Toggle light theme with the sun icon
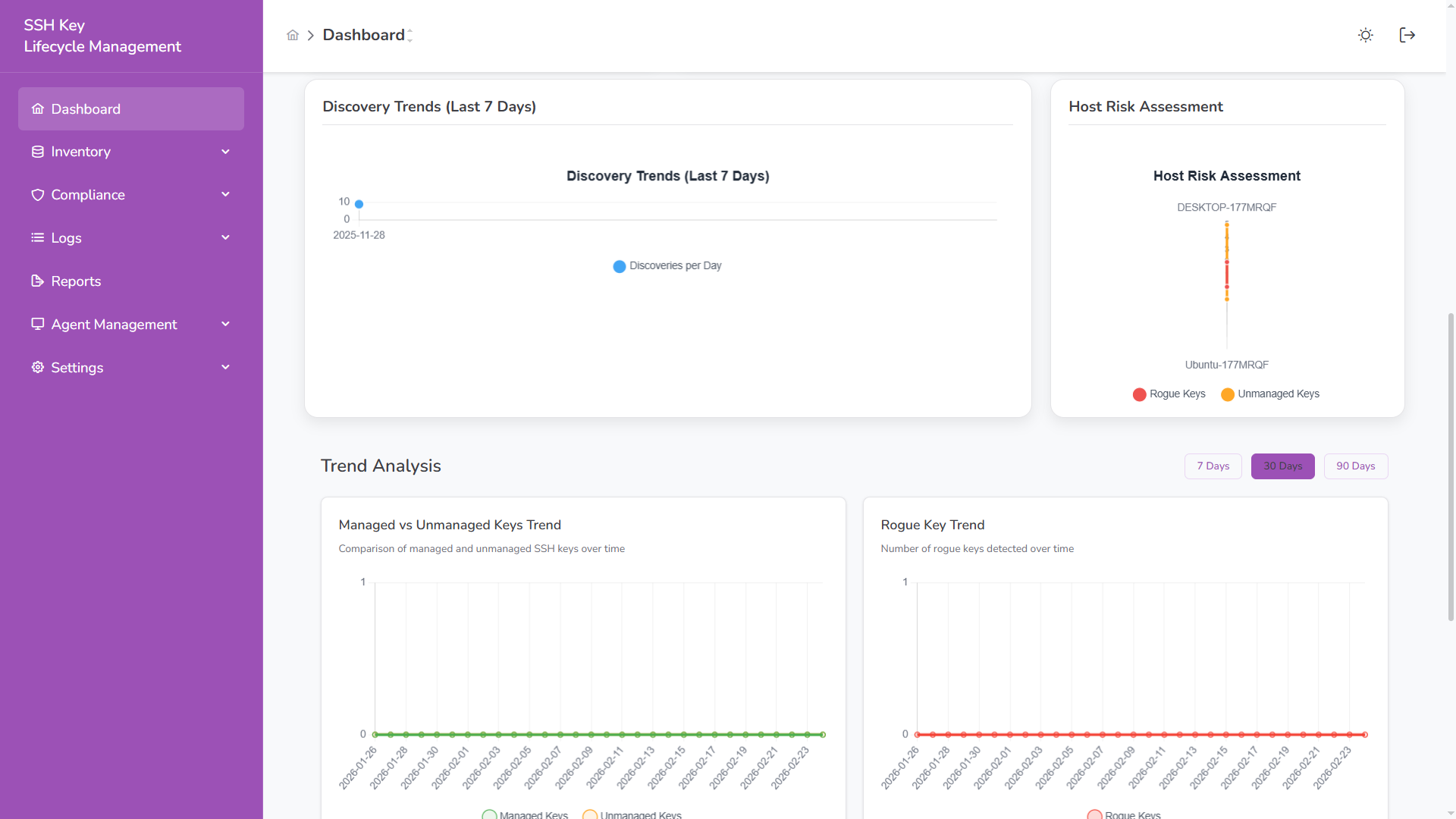Image resolution: width=1456 pixels, height=819 pixels. coord(1365,35)
